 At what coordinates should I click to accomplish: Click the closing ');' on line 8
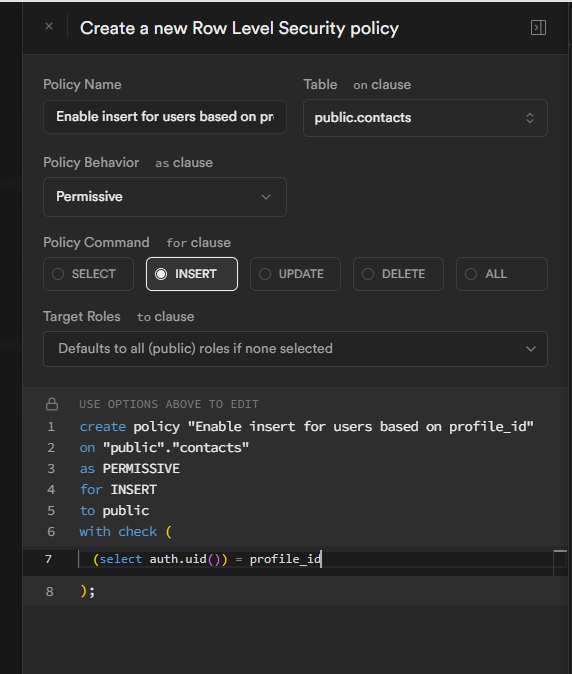pyautogui.click(x=88, y=592)
